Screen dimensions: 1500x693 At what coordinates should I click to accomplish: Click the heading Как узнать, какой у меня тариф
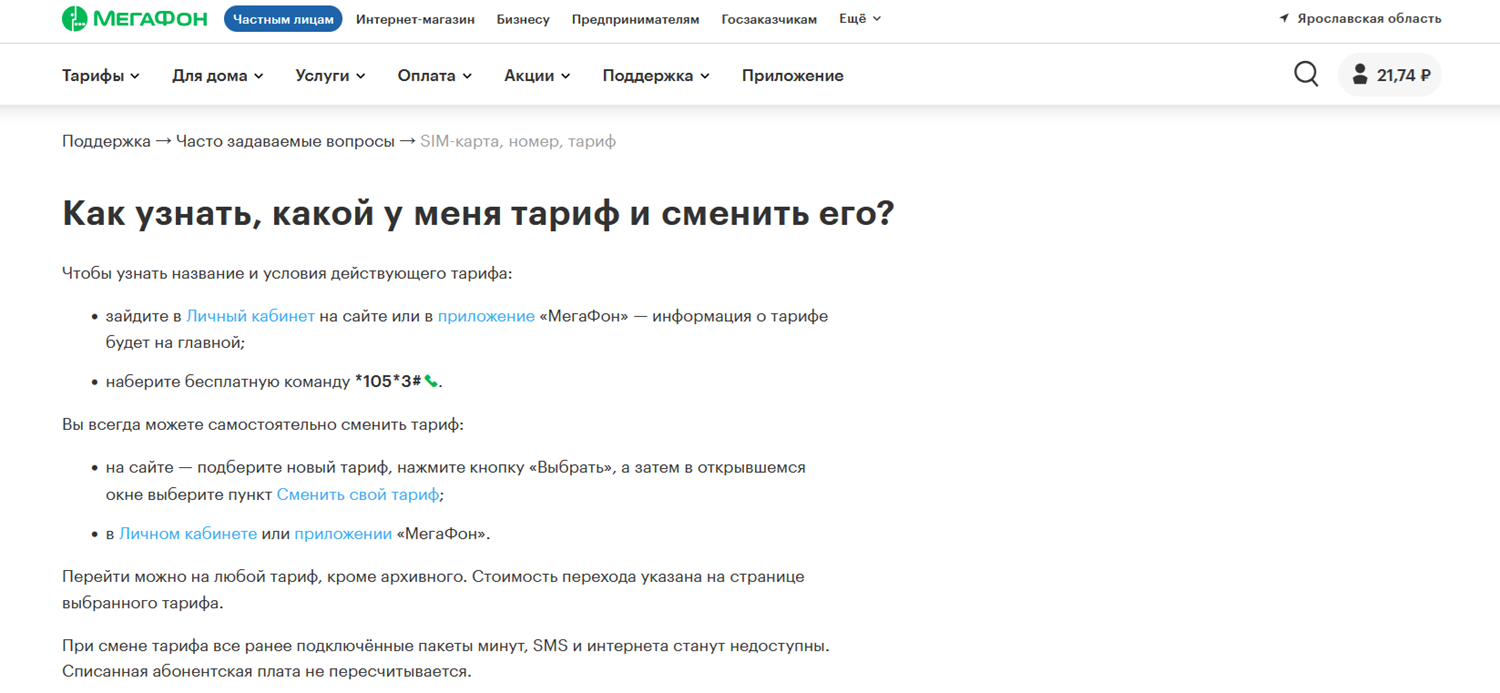point(478,215)
